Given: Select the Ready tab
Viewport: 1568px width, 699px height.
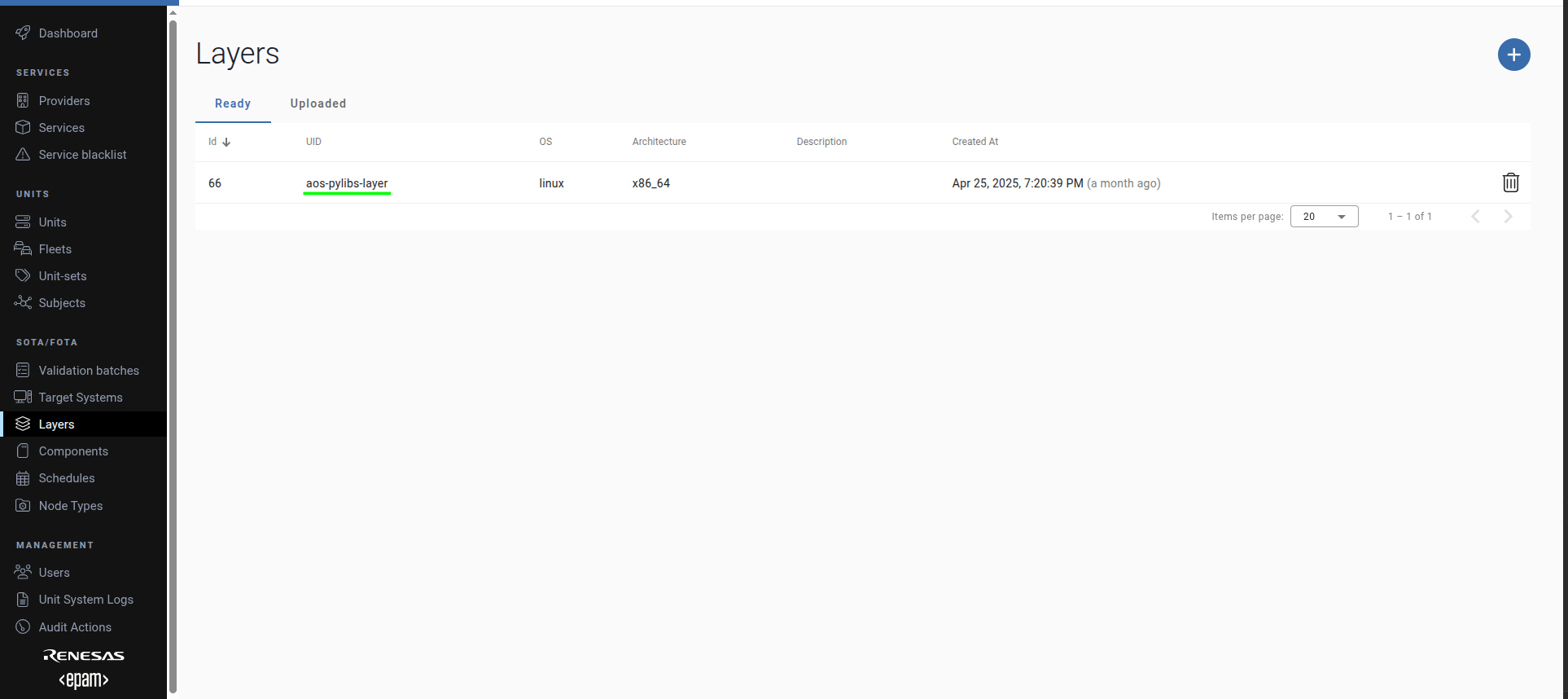Looking at the screenshot, I should tap(233, 103).
